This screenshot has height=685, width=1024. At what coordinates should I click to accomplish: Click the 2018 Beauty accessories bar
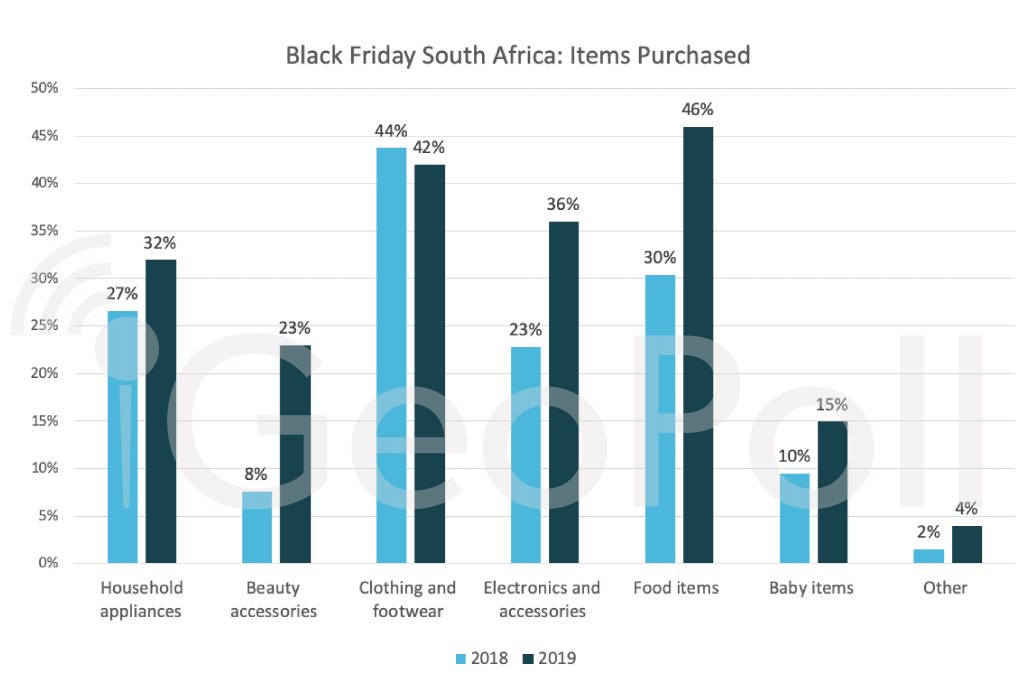(257, 527)
